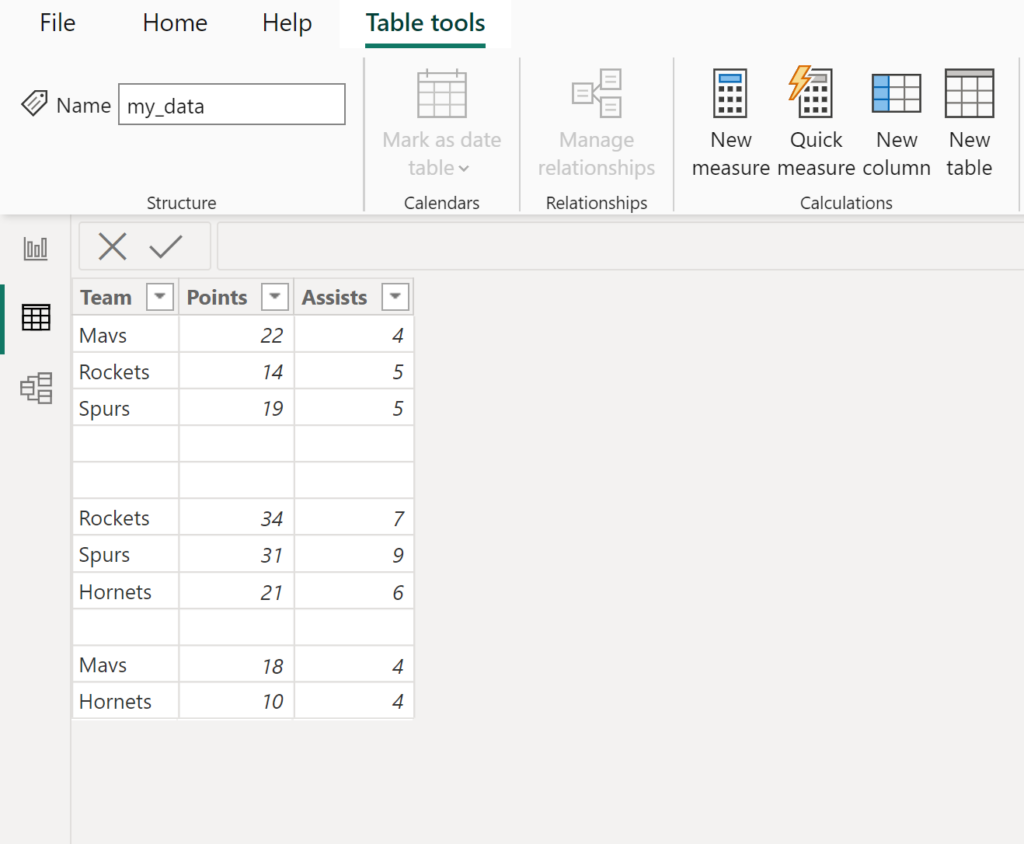The image size is (1024, 844).
Task: Open the File menu
Action: click(57, 23)
